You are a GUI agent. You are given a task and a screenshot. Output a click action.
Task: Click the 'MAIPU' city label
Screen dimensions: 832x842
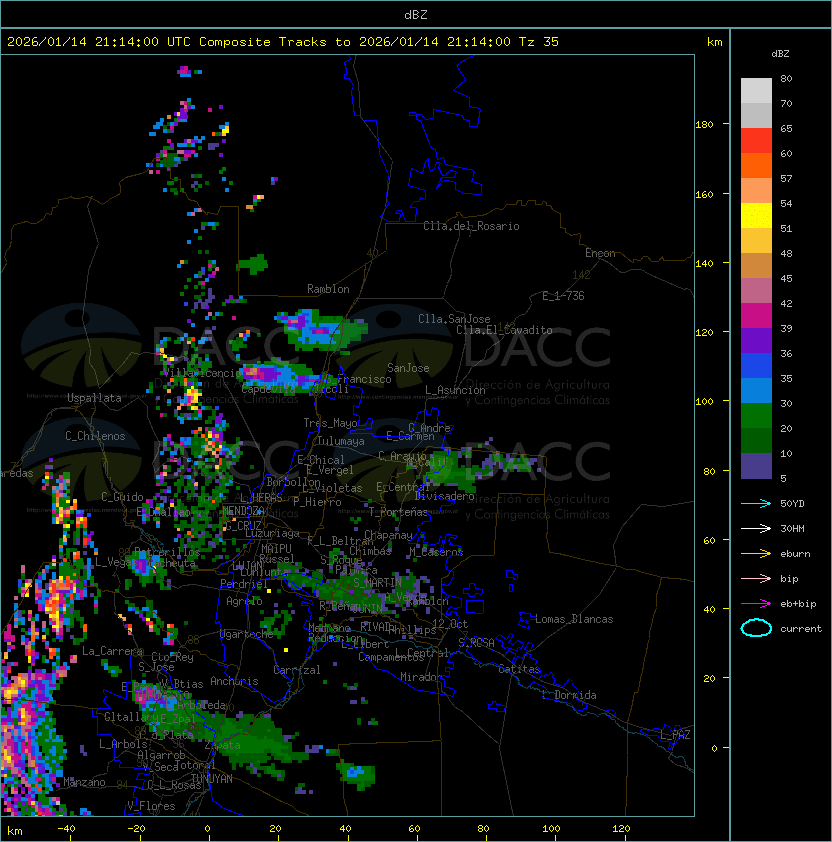point(277,548)
